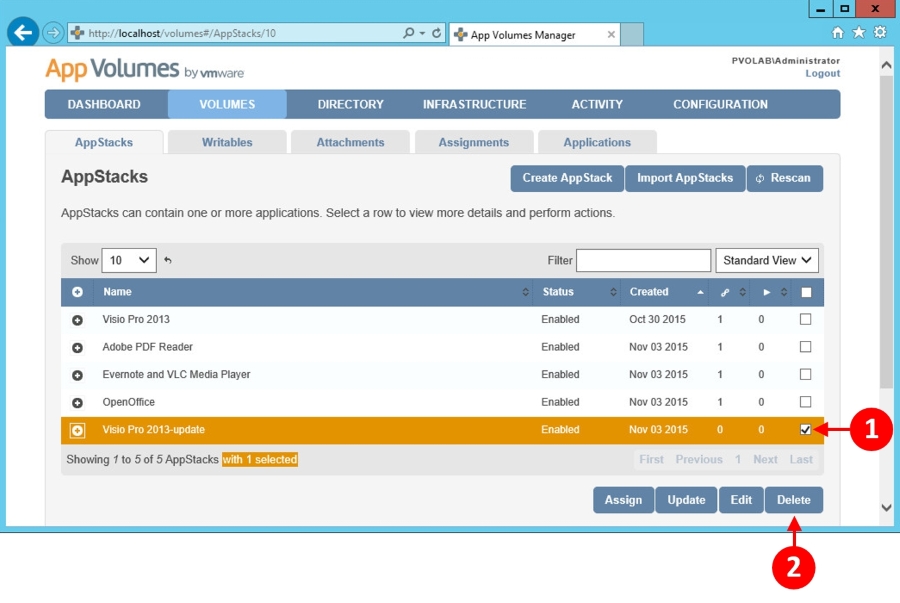Screen dimensions: 900x603
Task: Toggle the select-all header checkbox
Action: tap(806, 293)
